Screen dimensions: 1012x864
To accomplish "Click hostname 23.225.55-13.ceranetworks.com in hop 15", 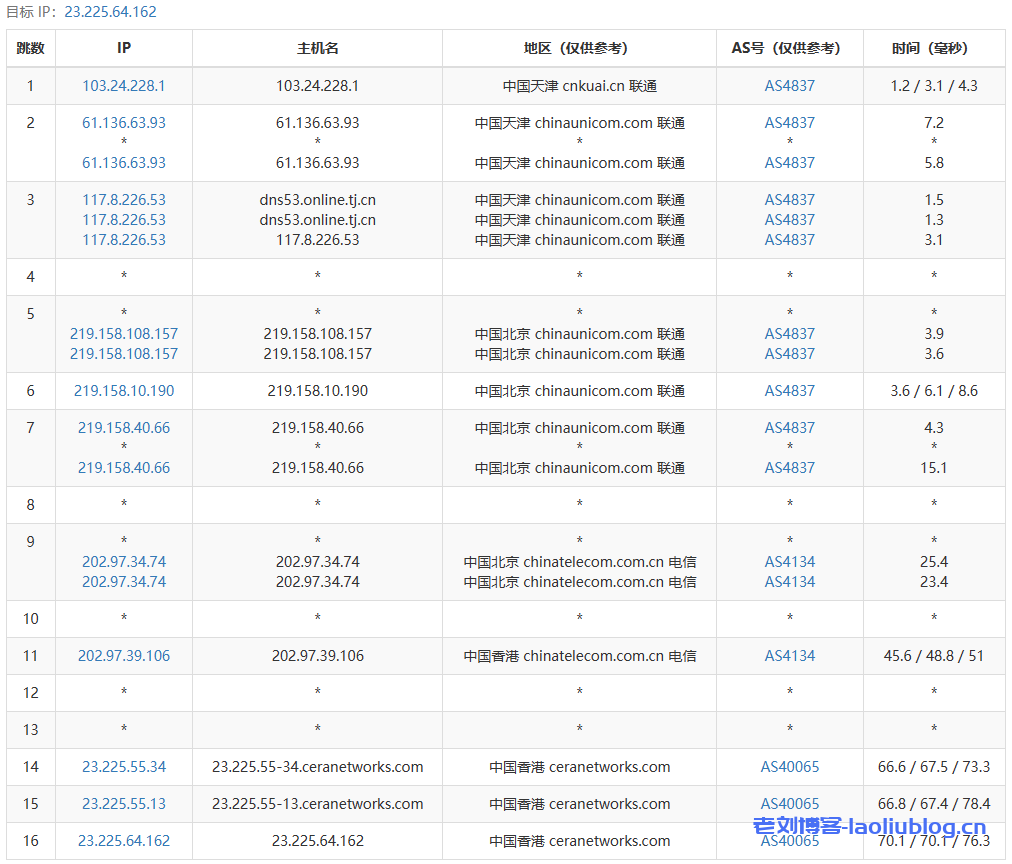I will pyautogui.click(x=317, y=804).
